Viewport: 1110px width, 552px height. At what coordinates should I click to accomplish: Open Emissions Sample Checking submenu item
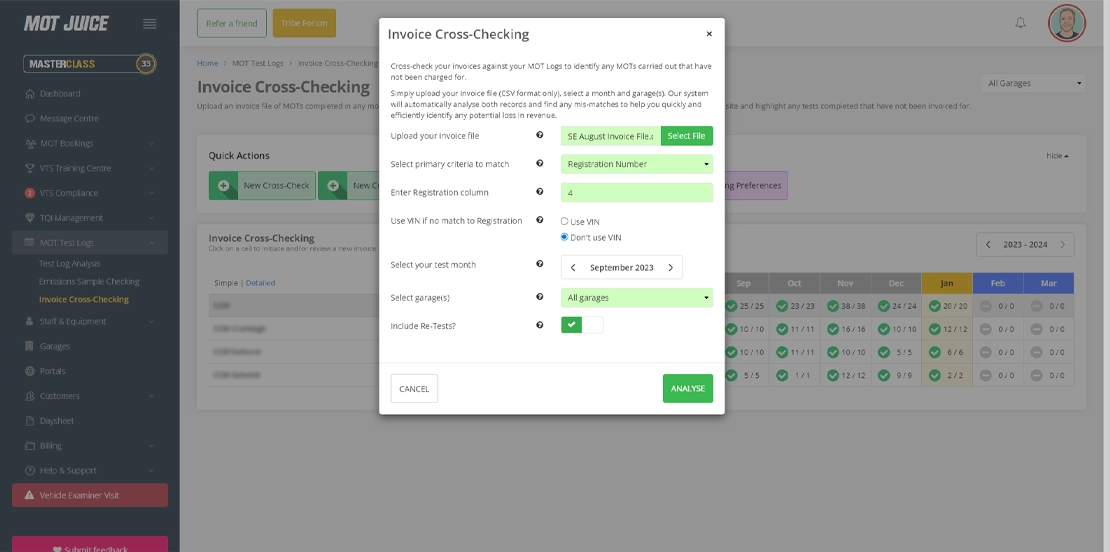tap(89, 281)
